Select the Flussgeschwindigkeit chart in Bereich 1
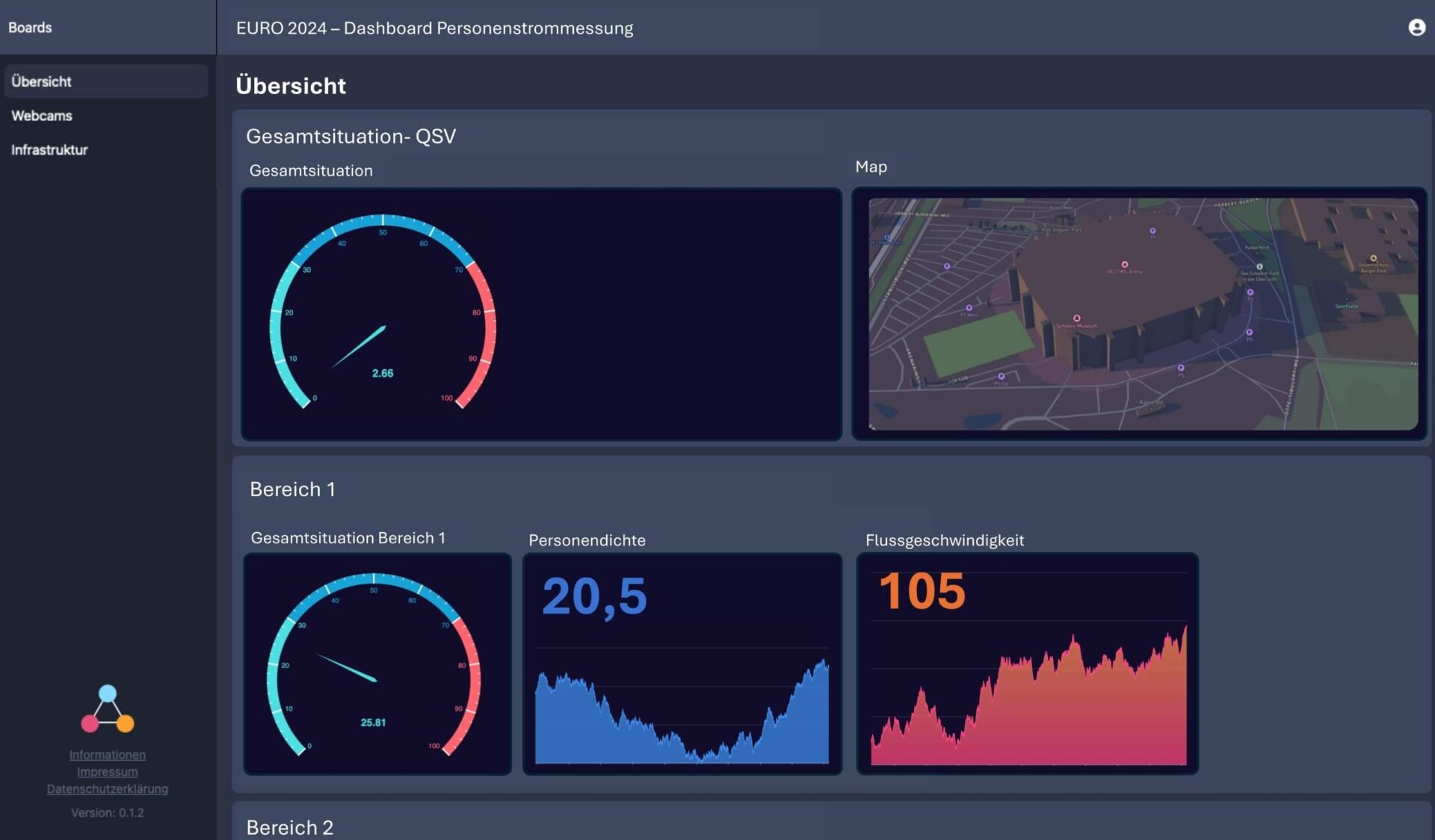1435x840 pixels. [1028, 695]
